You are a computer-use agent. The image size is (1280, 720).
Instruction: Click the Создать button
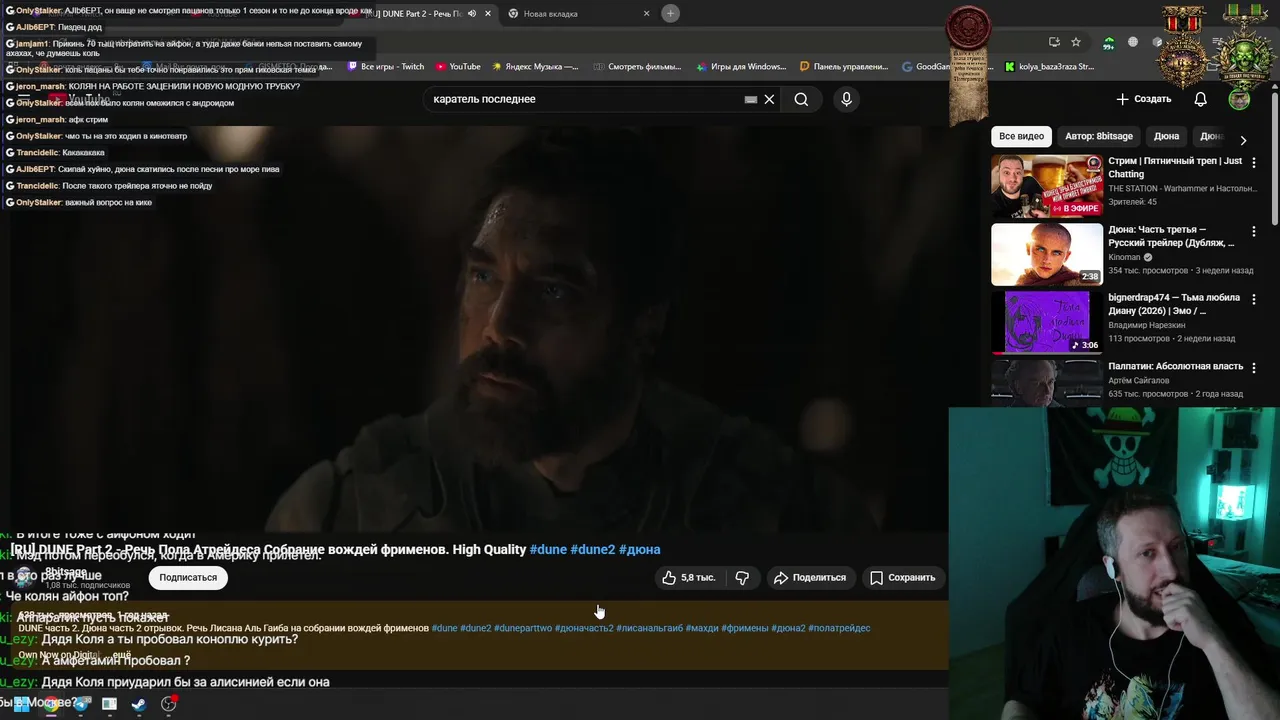click(1144, 99)
